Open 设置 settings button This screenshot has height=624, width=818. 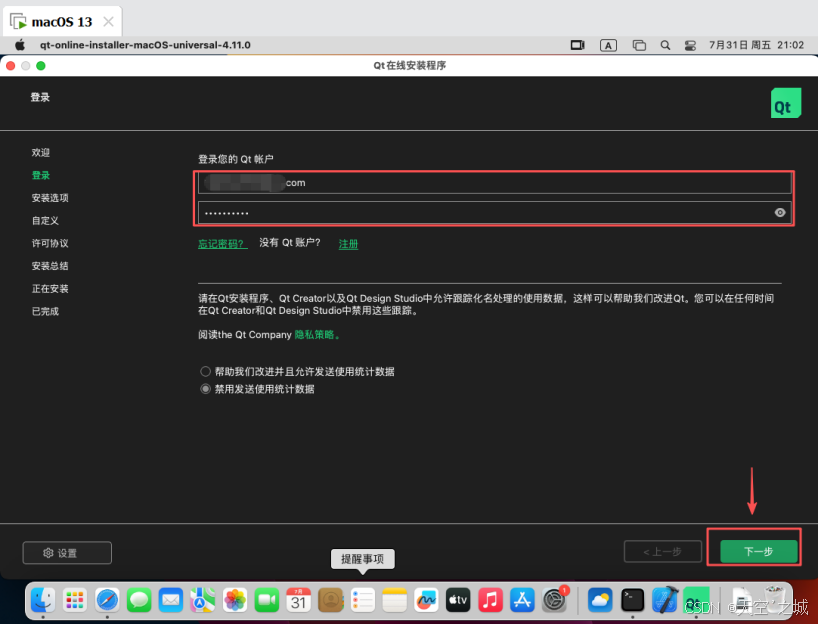[x=67, y=553]
